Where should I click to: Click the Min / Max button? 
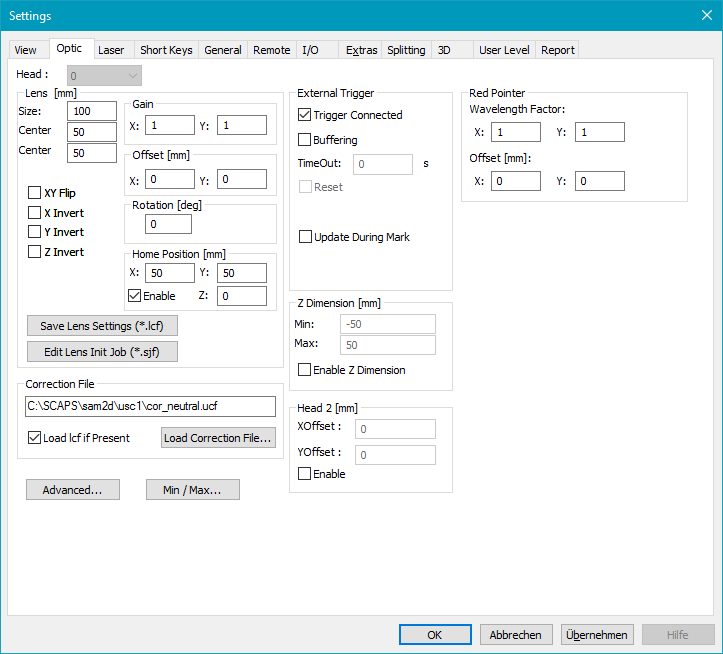192,490
